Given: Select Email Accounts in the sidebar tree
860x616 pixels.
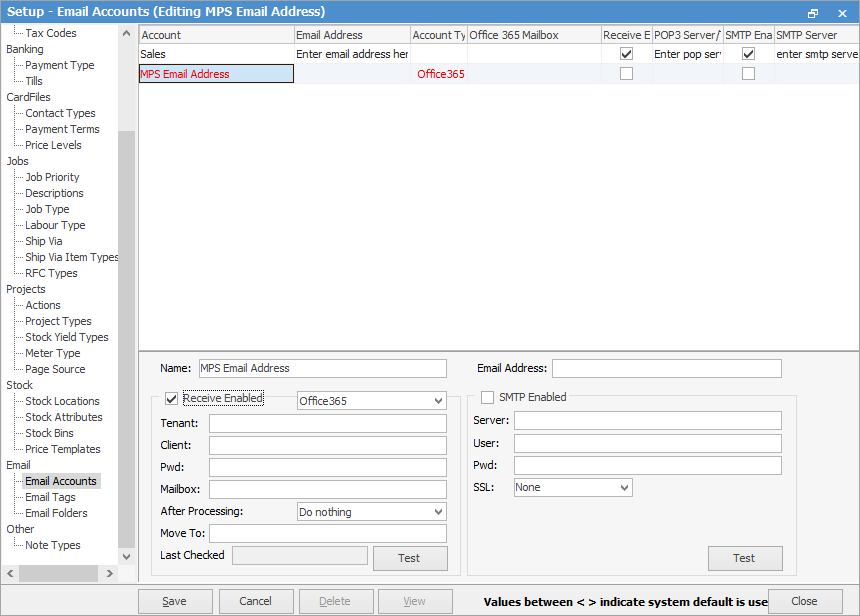Looking at the screenshot, I should click(61, 480).
